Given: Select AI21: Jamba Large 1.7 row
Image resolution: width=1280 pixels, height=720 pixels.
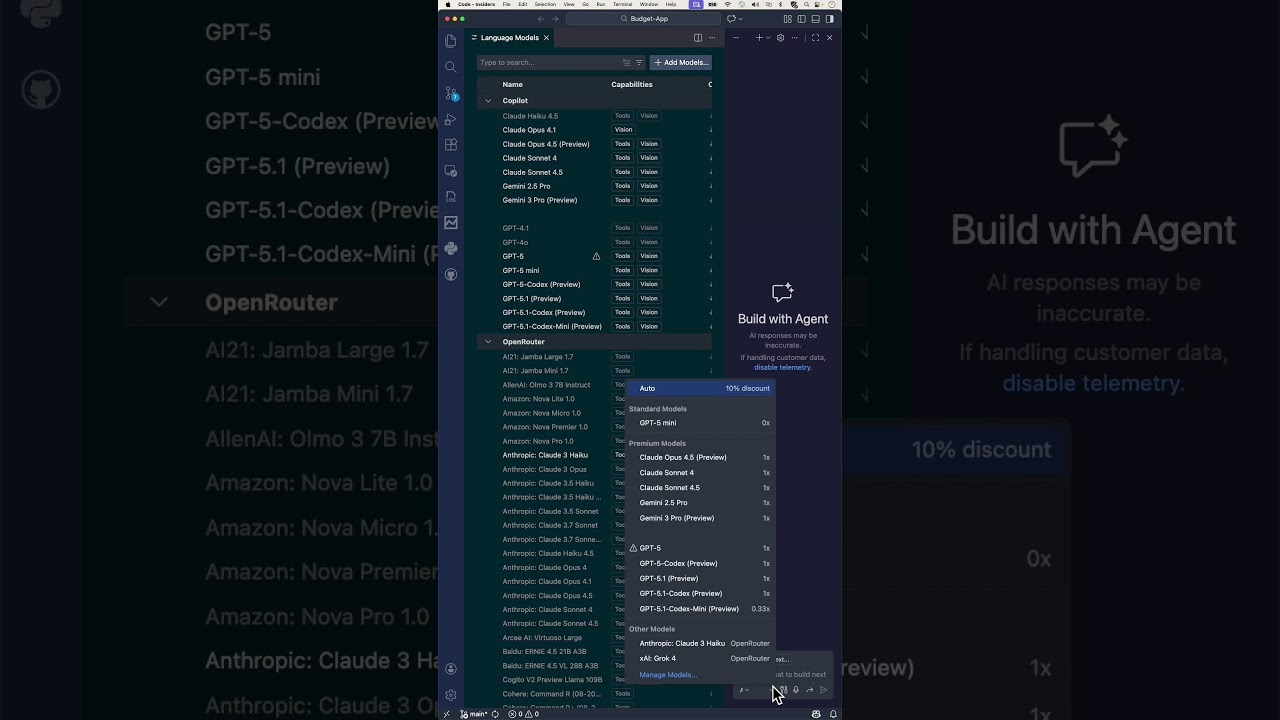Looking at the screenshot, I should [594, 357].
